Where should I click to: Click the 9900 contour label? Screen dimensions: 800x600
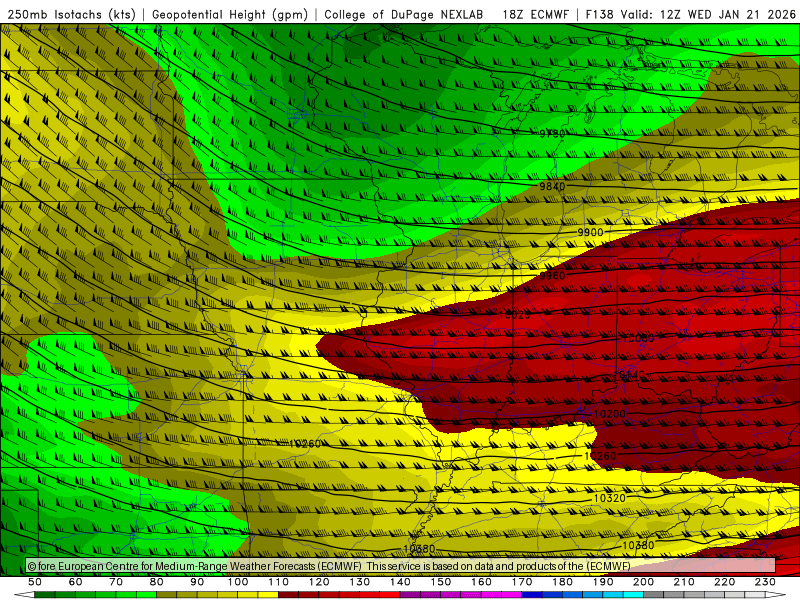point(590,233)
